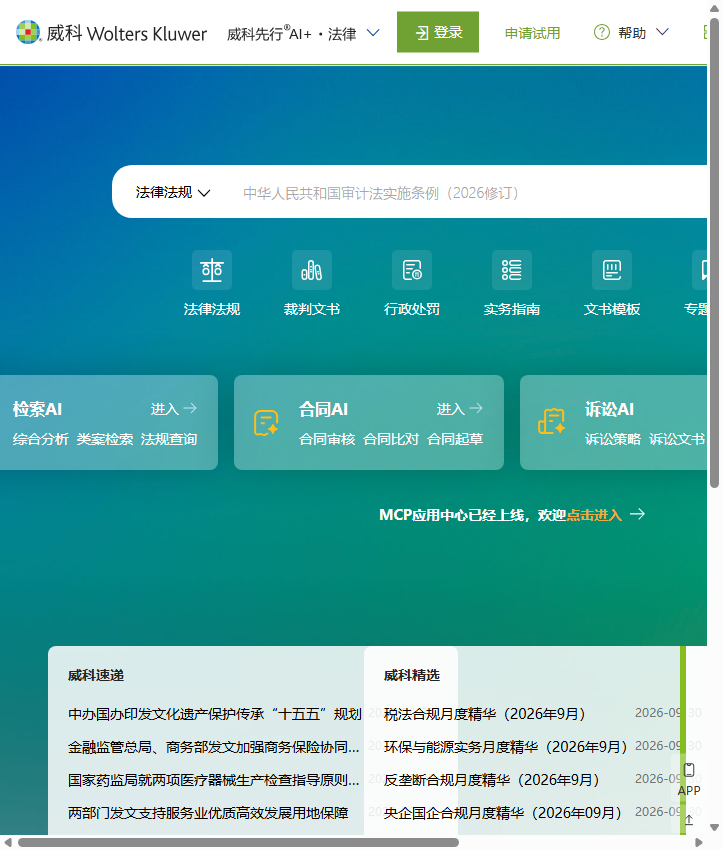Open the 法律法规 scales icon
This screenshot has width=722, height=850.
click(212, 270)
